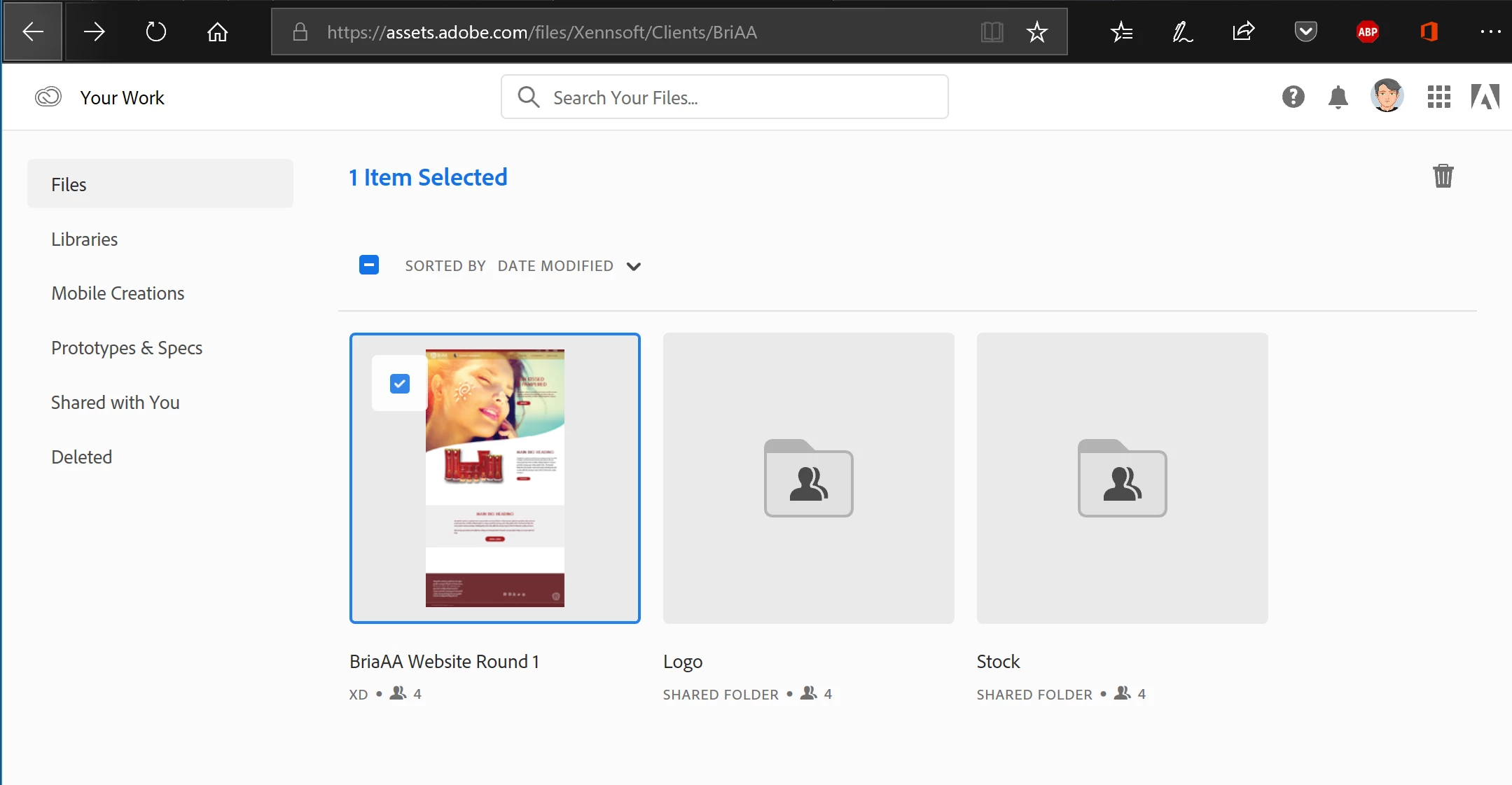Click the AdBlock Plus extension icon
This screenshot has width=1512, height=785.
click(1367, 32)
